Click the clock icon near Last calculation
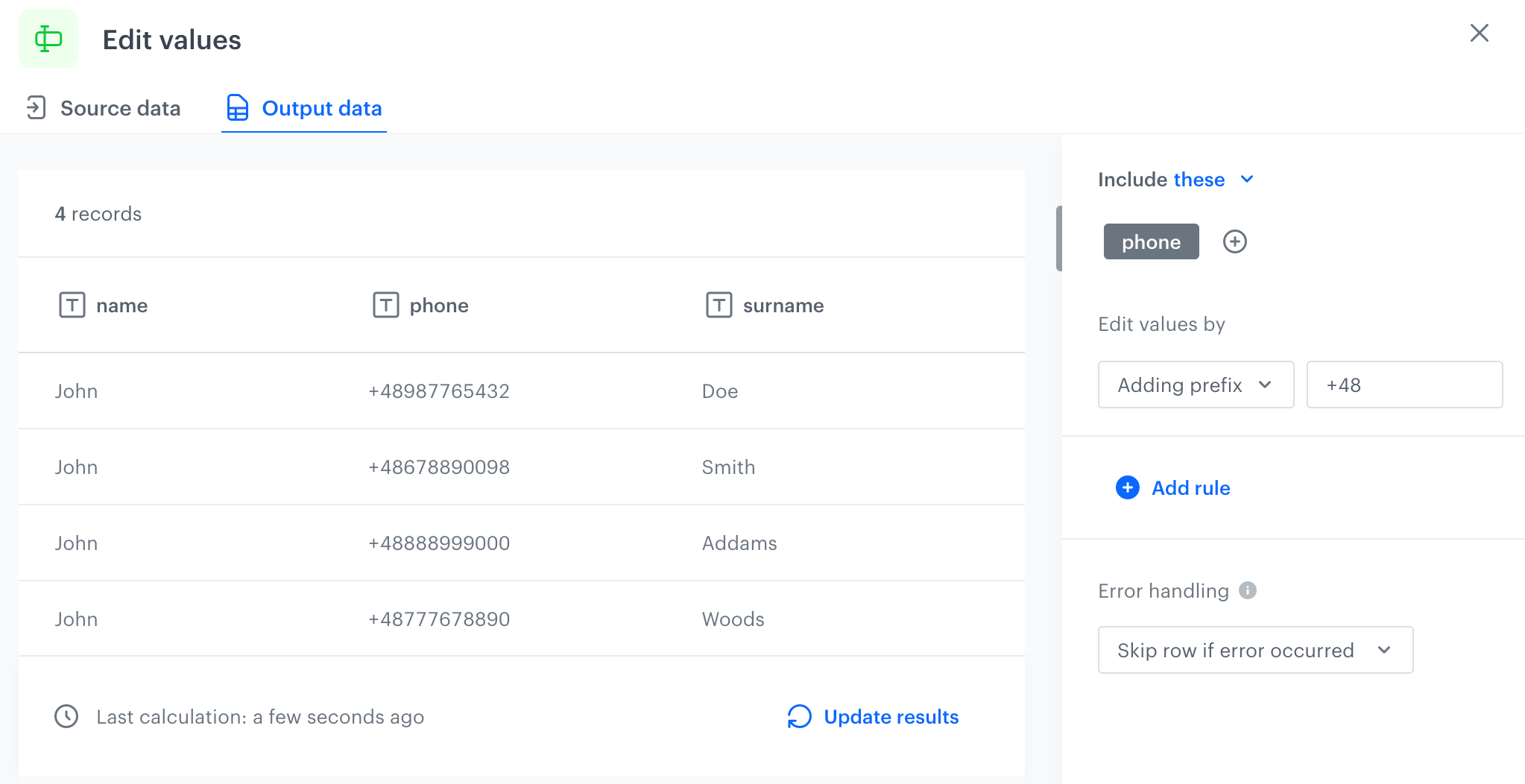This screenshot has height=784, width=1525. (66, 716)
